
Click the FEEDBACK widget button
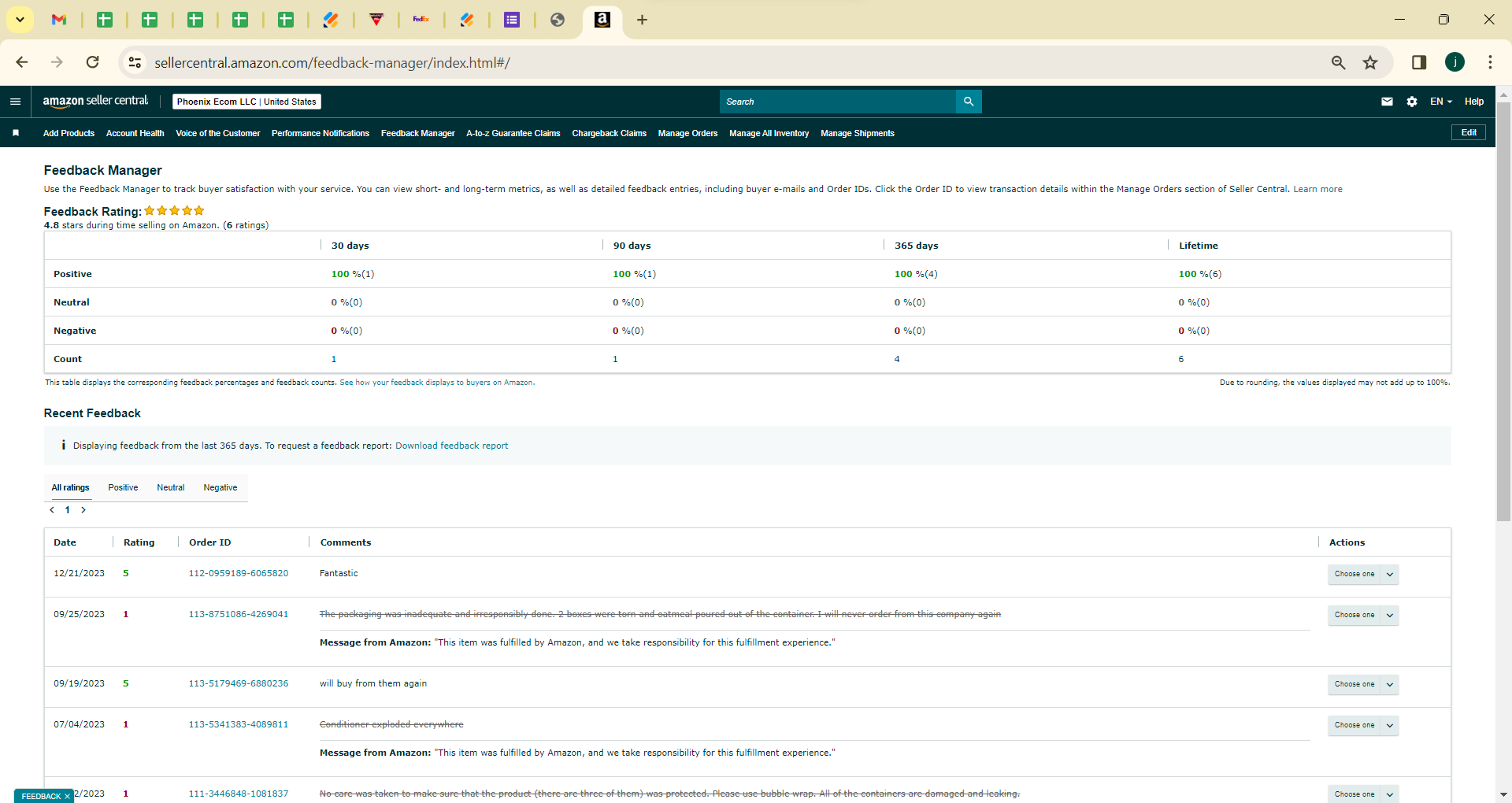click(x=41, y=797)
